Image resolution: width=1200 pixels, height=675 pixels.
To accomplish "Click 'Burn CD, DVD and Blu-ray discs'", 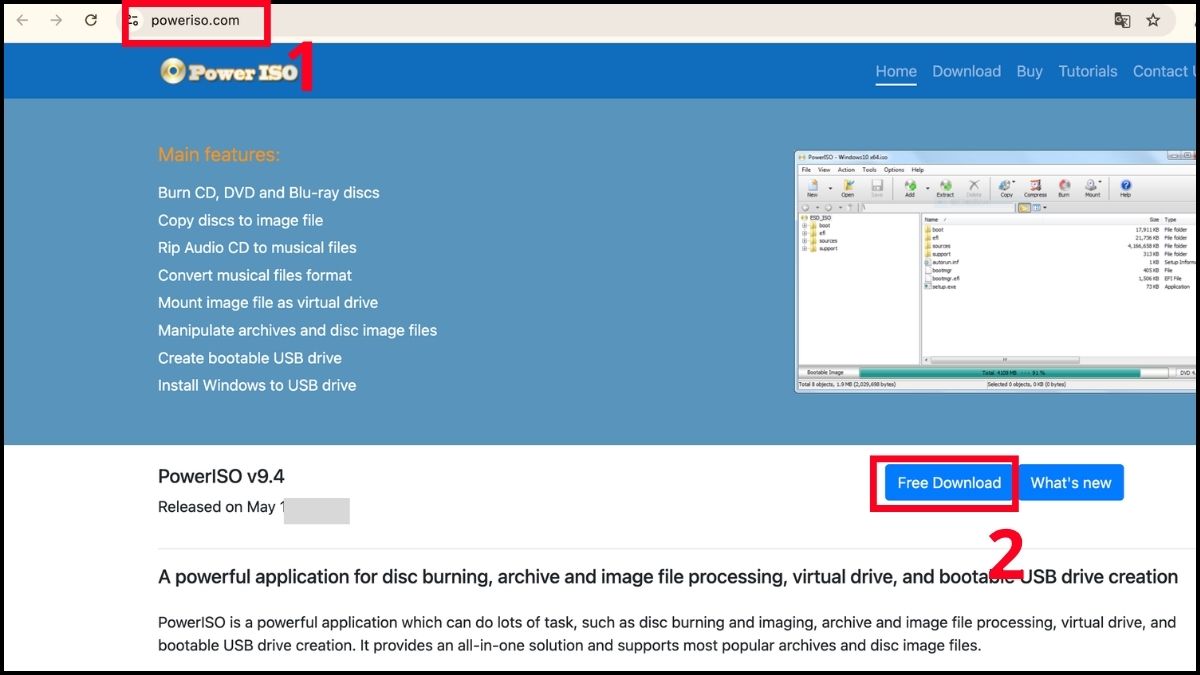I will click(x=269, y=193).
